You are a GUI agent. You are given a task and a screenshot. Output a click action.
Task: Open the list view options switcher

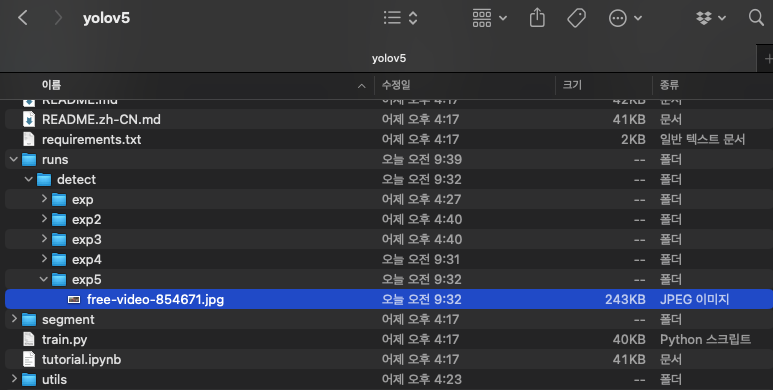[401, 18]
